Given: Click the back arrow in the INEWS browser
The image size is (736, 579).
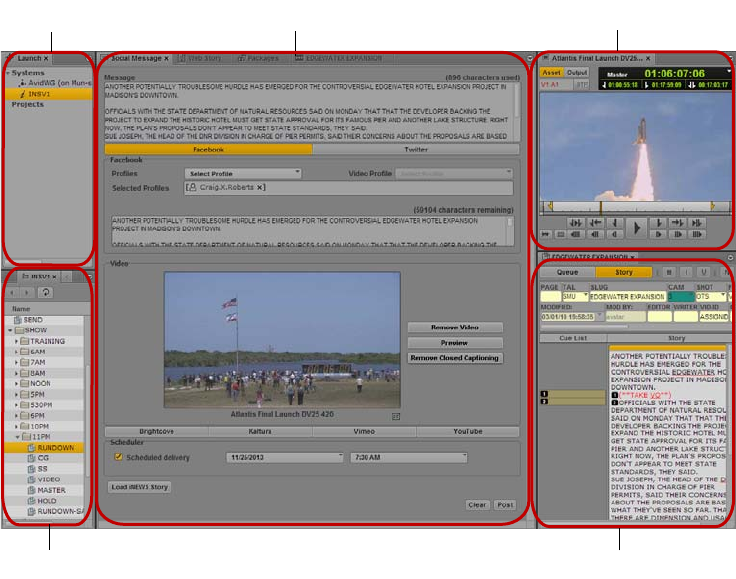Looking at the screenshot, I should point(12,292).
